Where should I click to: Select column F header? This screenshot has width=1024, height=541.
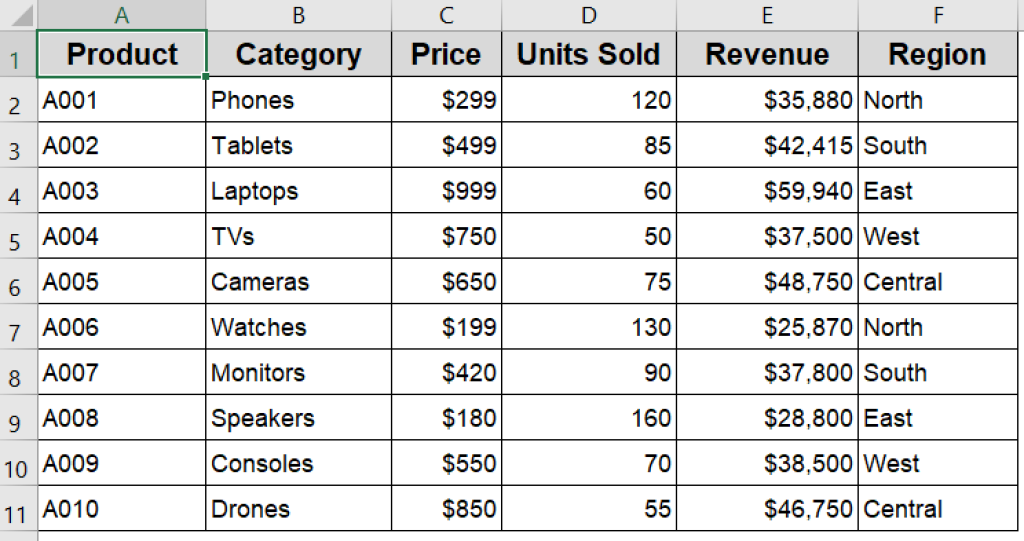tap(937, 15)
